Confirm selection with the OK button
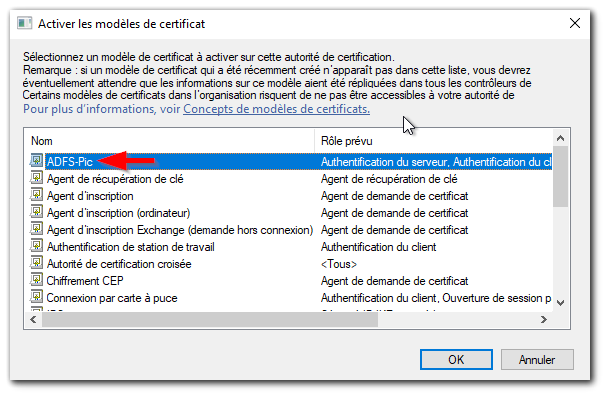 [456, 360]
